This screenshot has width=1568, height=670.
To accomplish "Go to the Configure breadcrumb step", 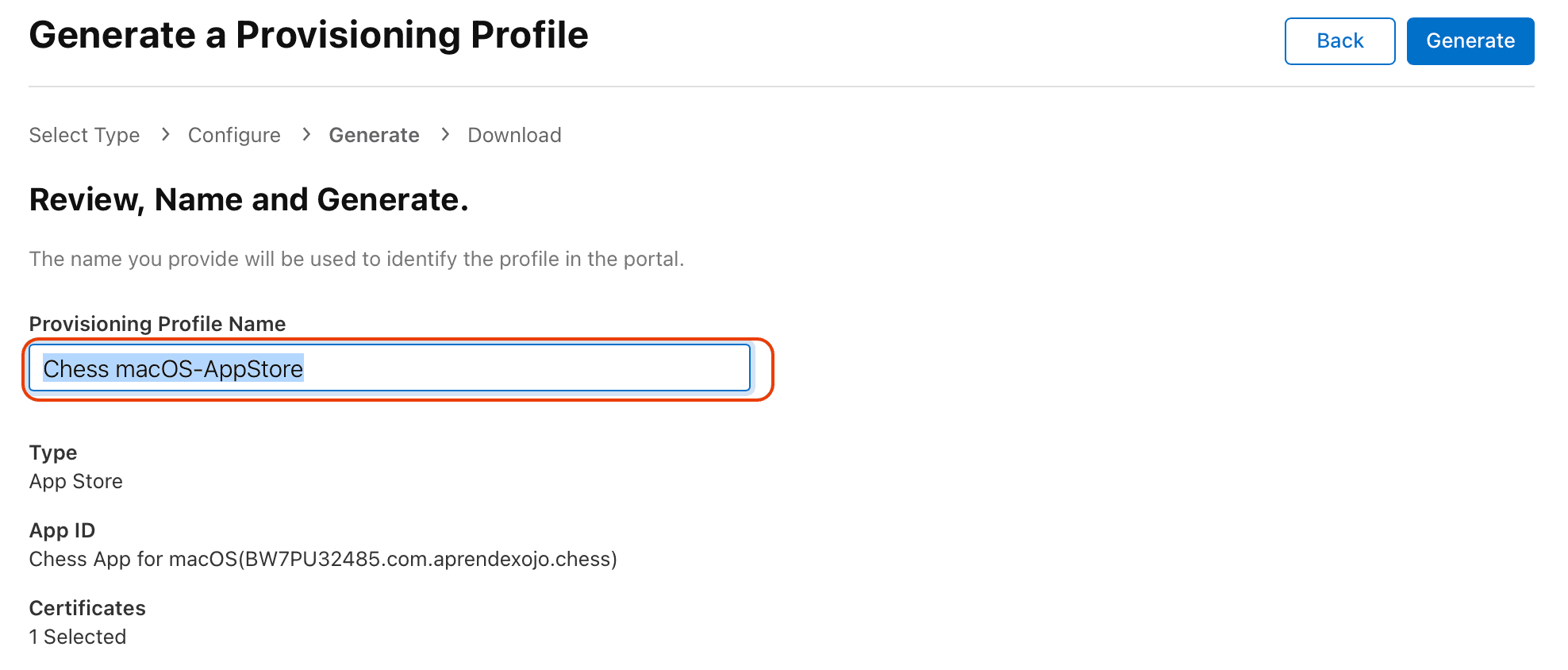I will click(x=234, y=135).
